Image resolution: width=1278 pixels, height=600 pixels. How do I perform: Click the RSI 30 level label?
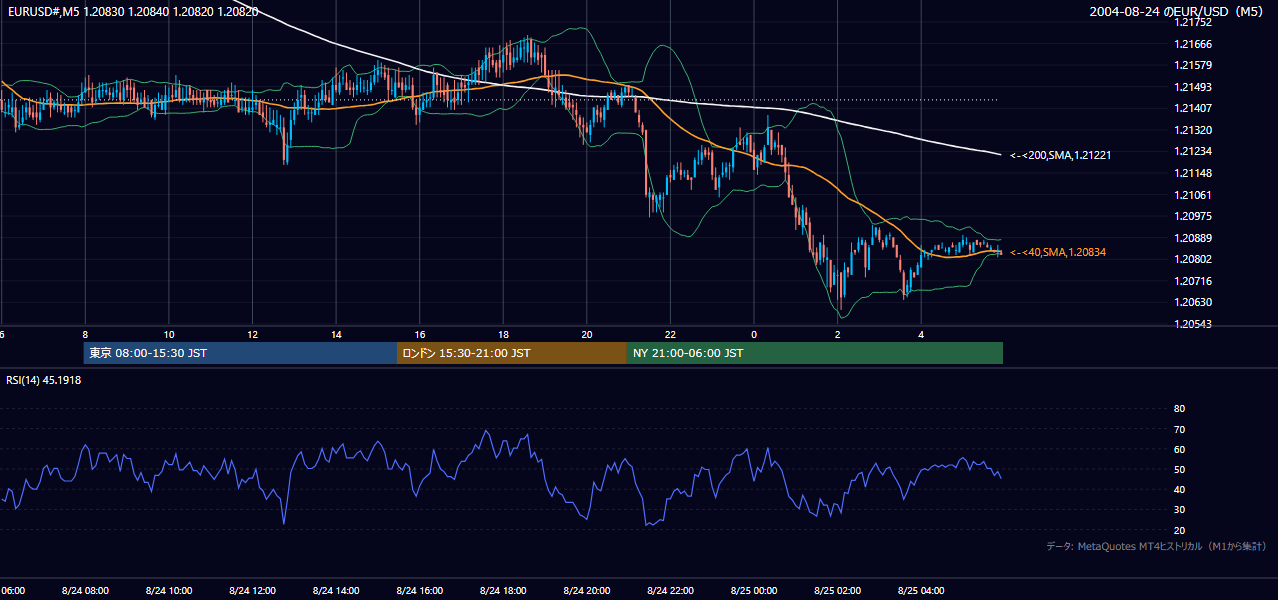(x=1179, y=509)
